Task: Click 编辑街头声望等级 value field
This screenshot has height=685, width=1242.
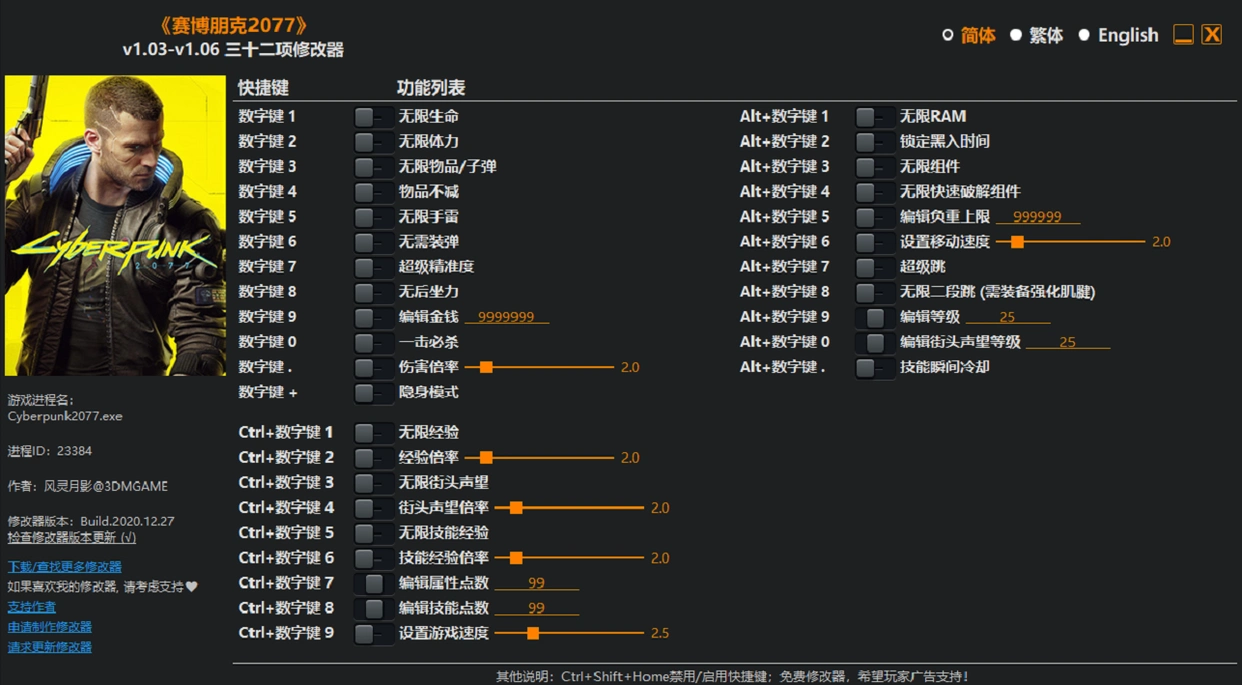Action: click(1068, 342)
